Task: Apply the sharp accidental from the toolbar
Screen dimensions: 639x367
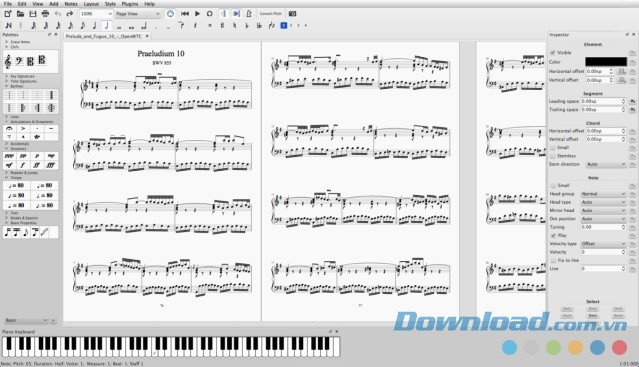Action: [x=222, y=26]
